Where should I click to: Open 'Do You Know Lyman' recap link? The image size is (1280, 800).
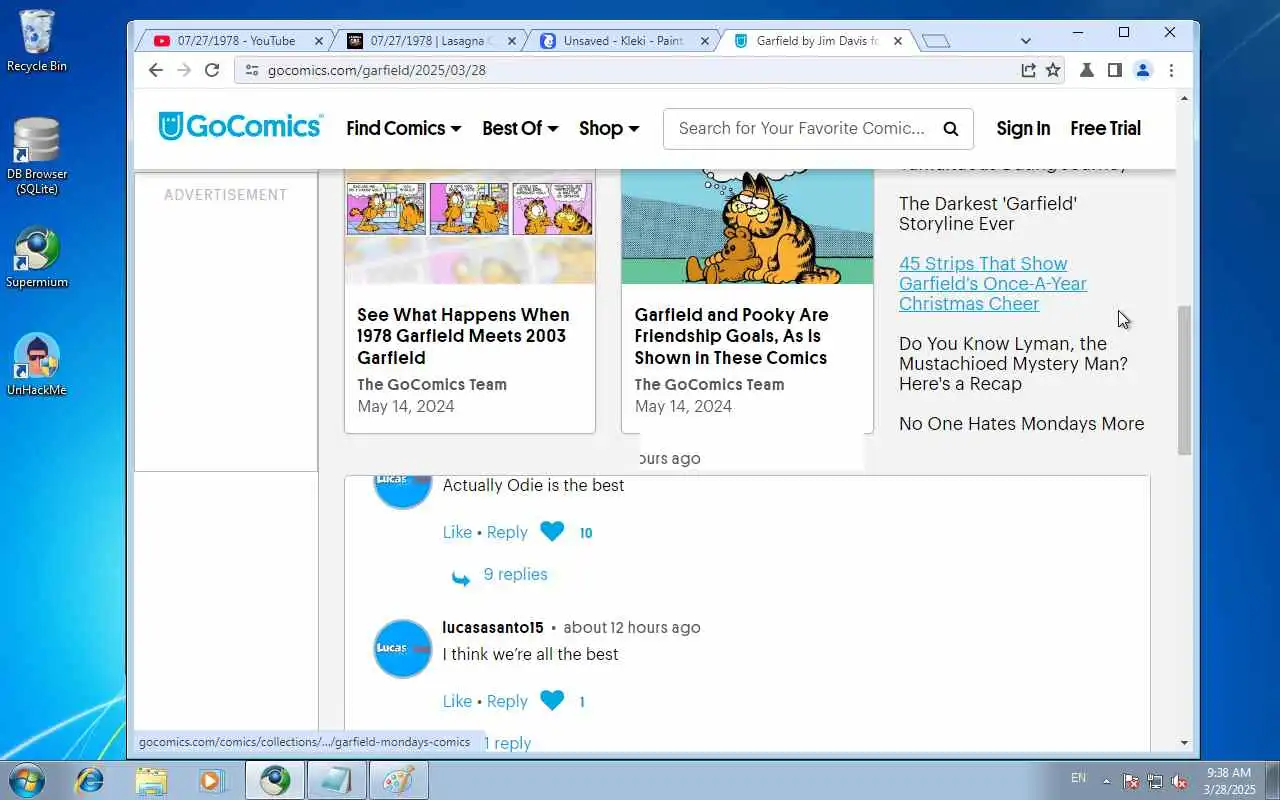(1013, 363)
